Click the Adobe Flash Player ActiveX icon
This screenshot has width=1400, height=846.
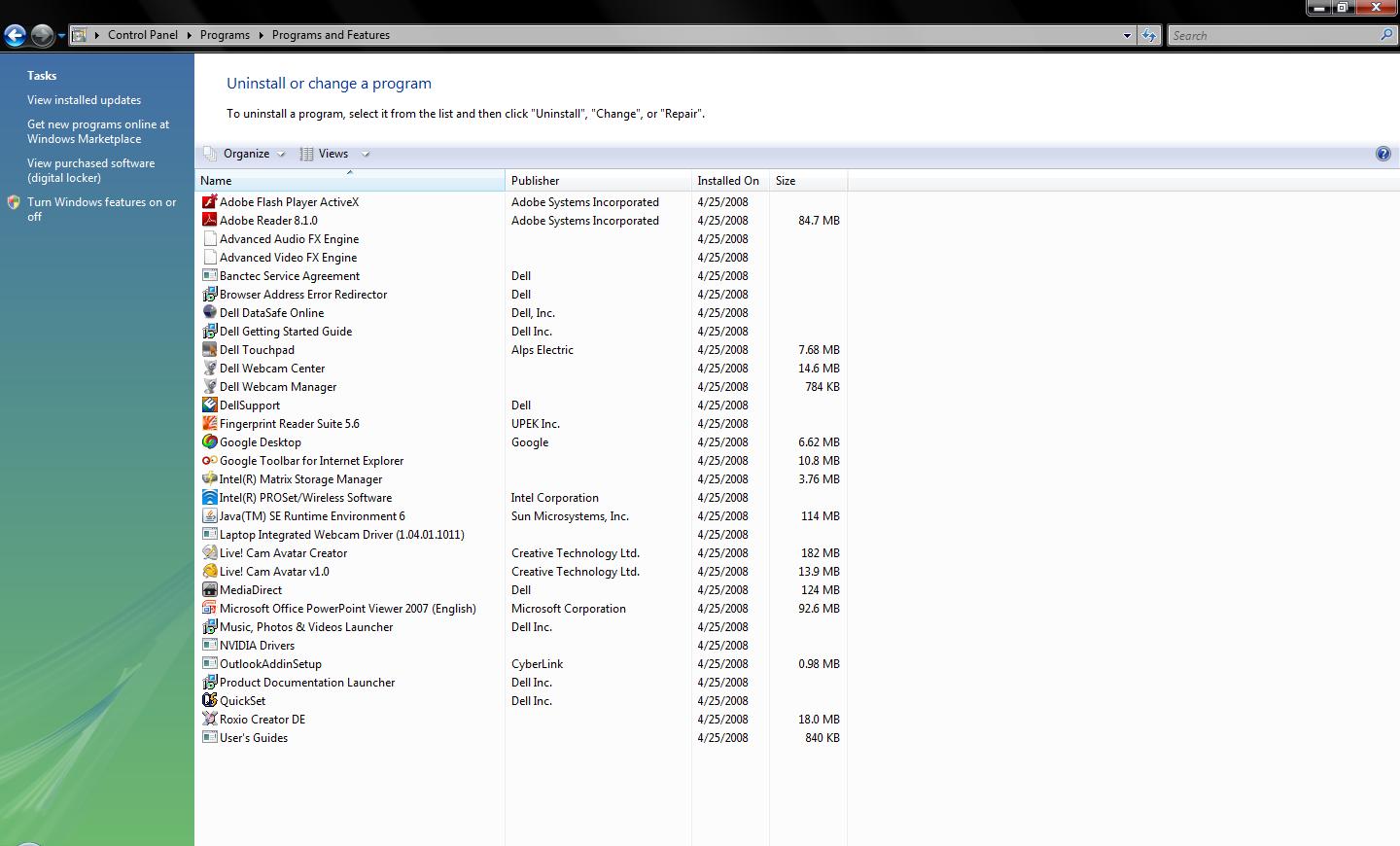coord(209,201)
